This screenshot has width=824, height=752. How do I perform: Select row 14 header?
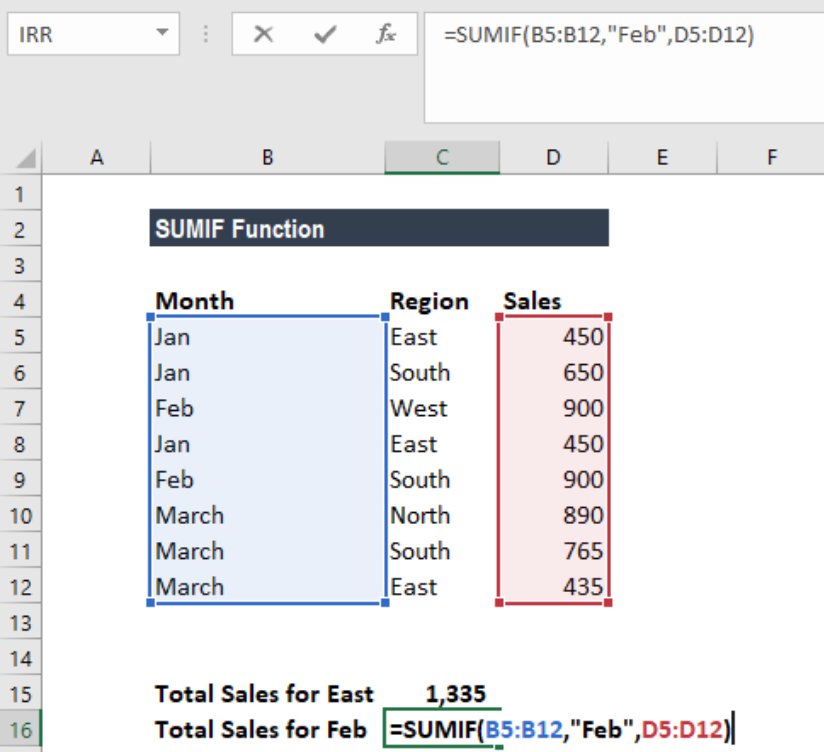click(x=20, y=658)
